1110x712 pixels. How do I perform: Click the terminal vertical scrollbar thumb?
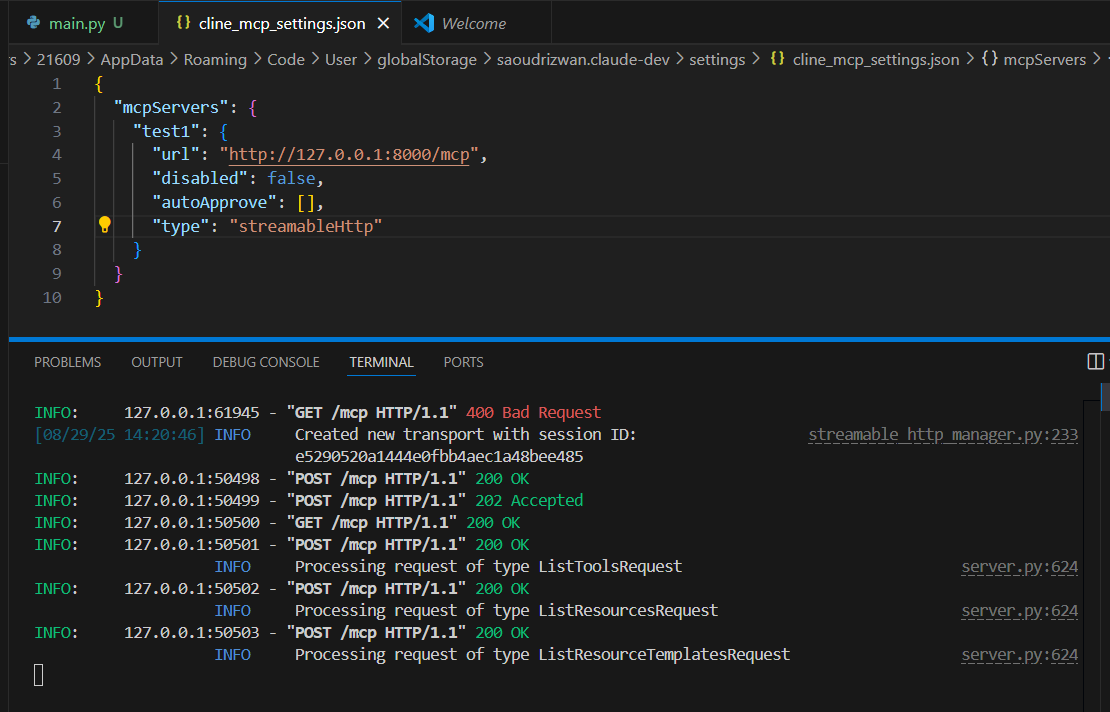[x=1105, y=396]
